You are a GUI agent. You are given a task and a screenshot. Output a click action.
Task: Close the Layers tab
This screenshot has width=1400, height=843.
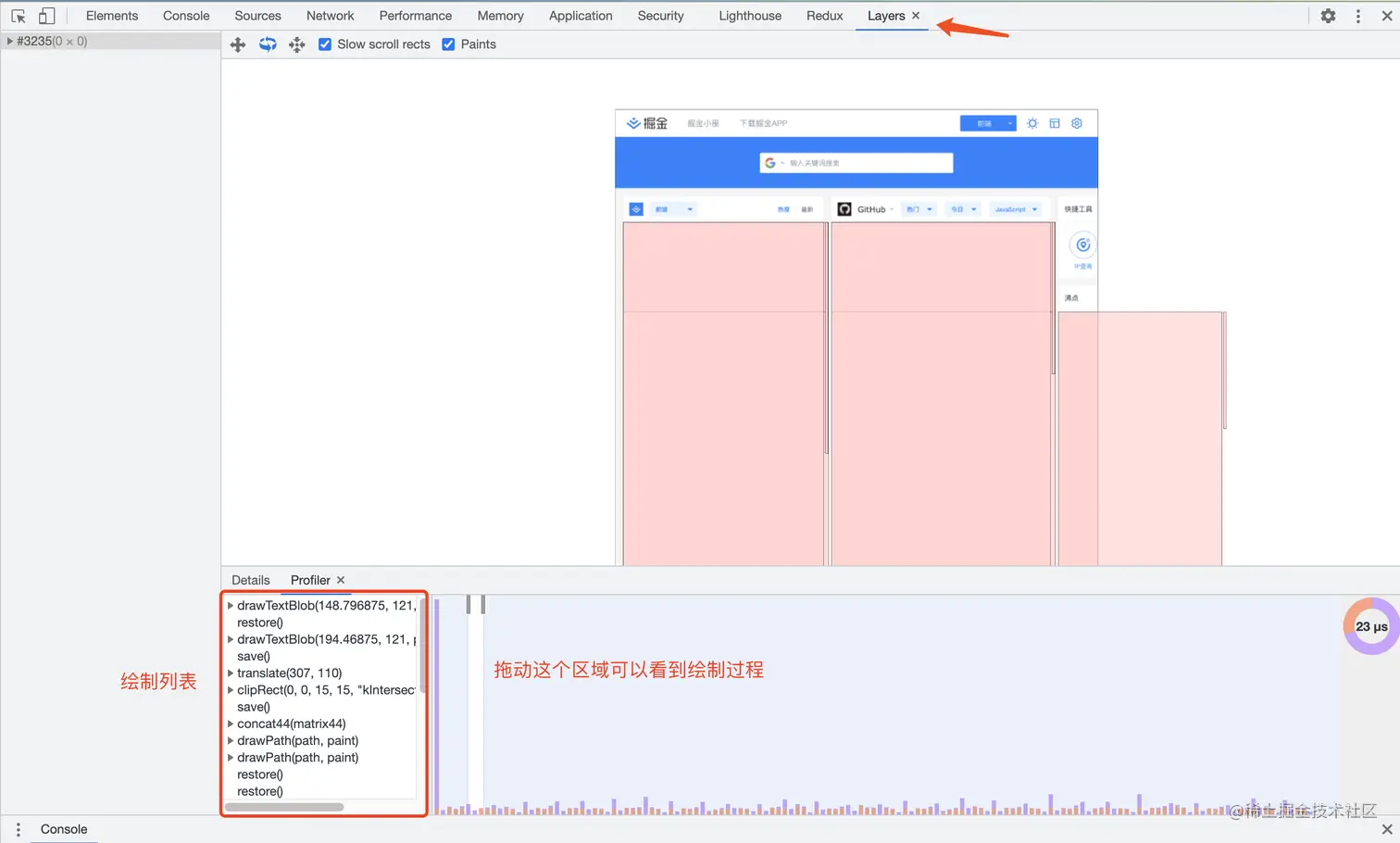pos(916,16)
